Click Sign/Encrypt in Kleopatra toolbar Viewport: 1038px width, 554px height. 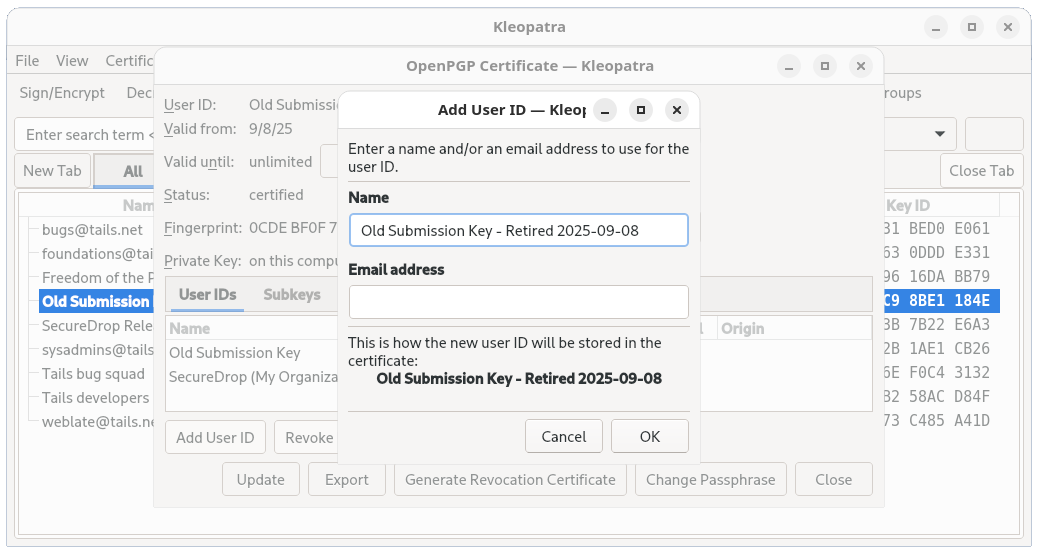pyautogui.click(x=62, y=93)
